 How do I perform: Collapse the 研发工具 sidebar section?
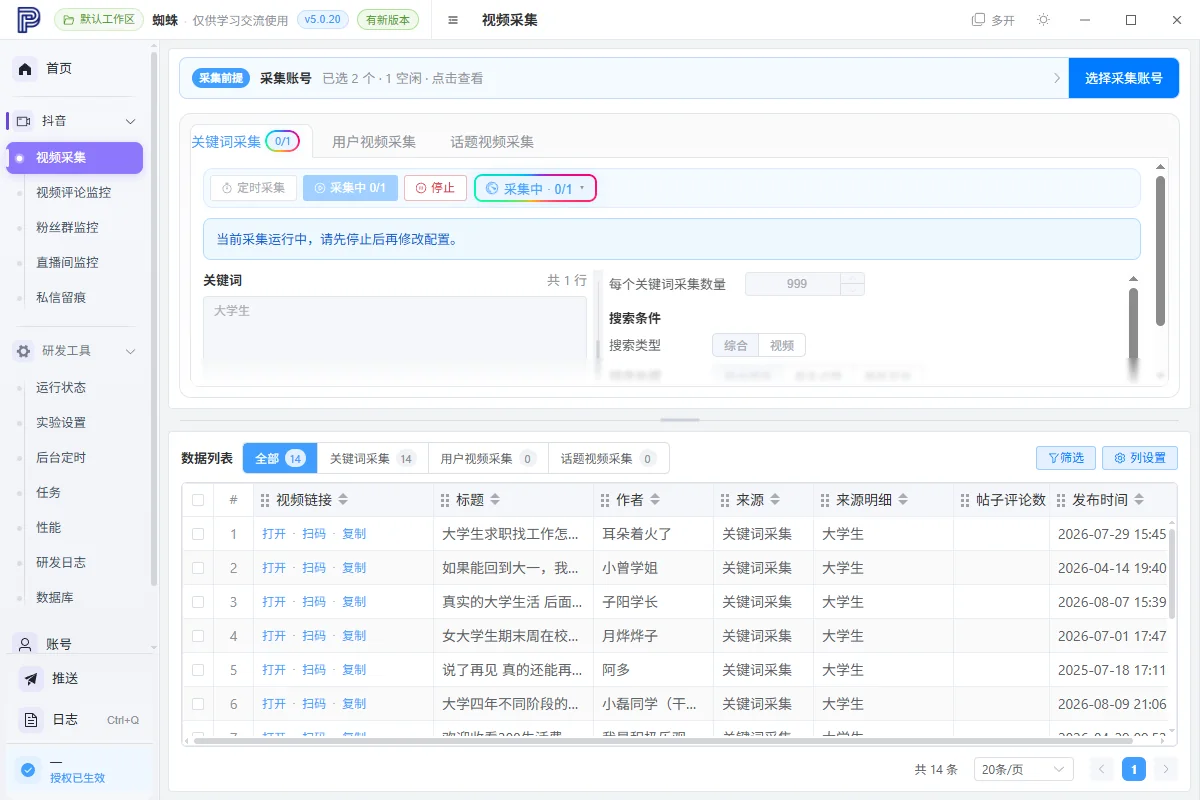pos(130,351)
